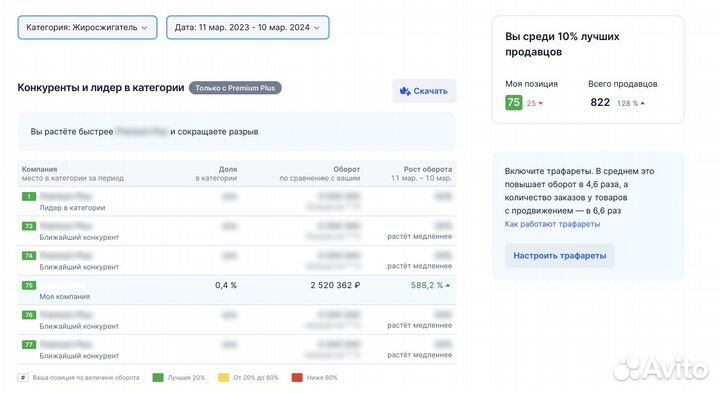Click the green position badge 77

click(29, 344)
